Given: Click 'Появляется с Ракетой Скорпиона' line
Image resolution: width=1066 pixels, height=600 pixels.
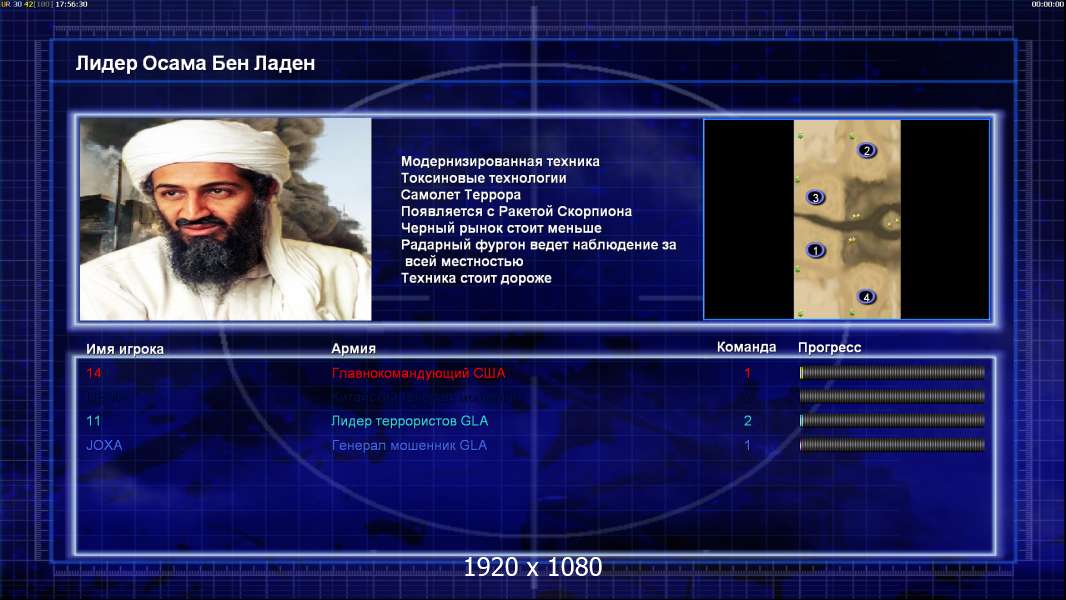Looking at the screenshot, I should [x=516, y=211].
